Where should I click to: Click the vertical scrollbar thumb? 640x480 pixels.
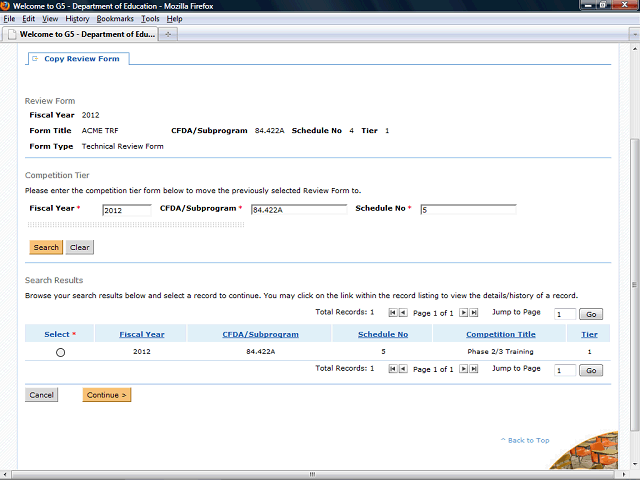634,285
